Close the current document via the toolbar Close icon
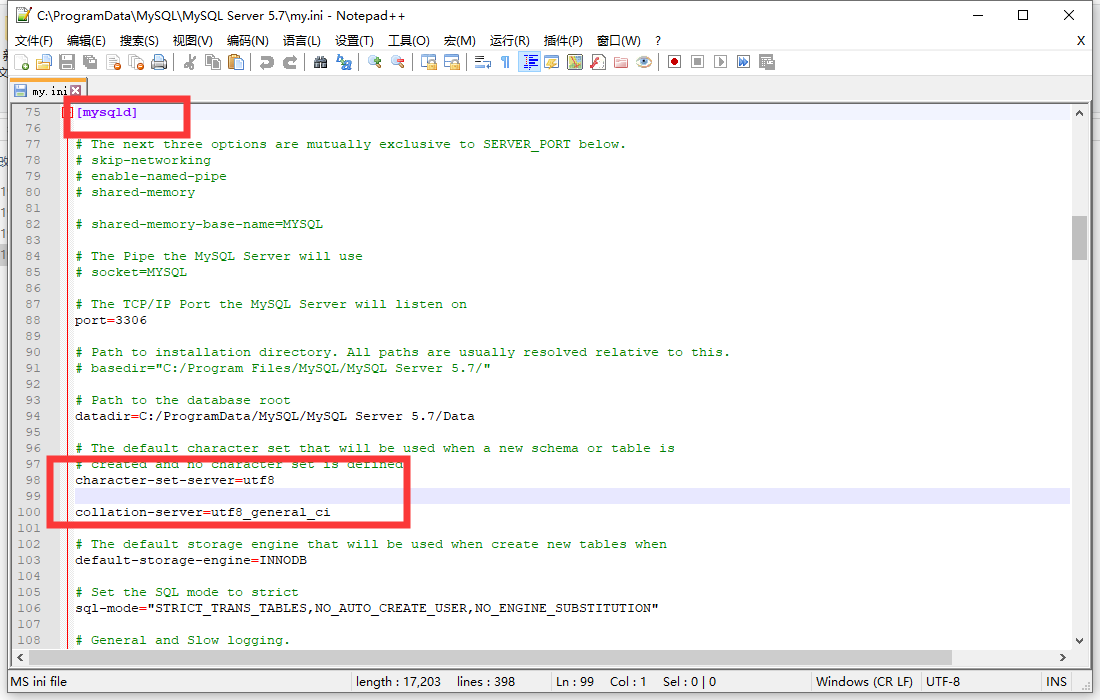The width and height of the screenshot is (1100, 700). 114,62
